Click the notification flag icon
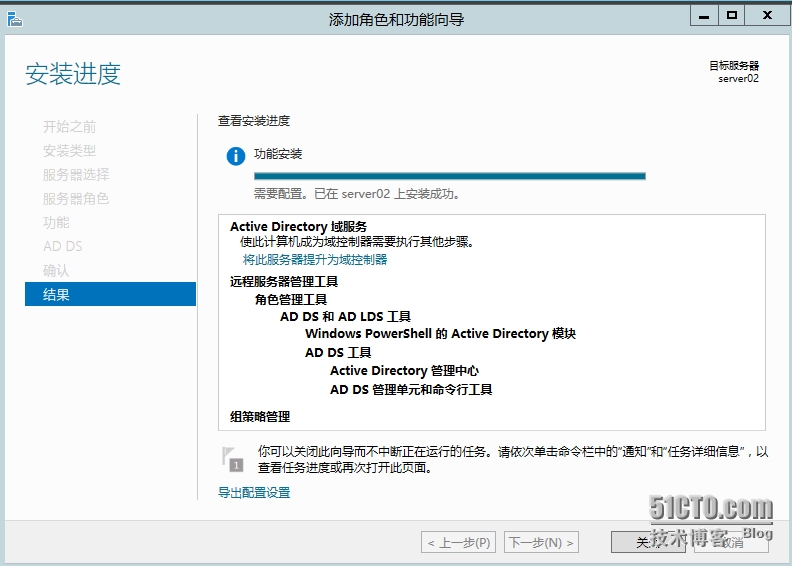 pos(232,459)
